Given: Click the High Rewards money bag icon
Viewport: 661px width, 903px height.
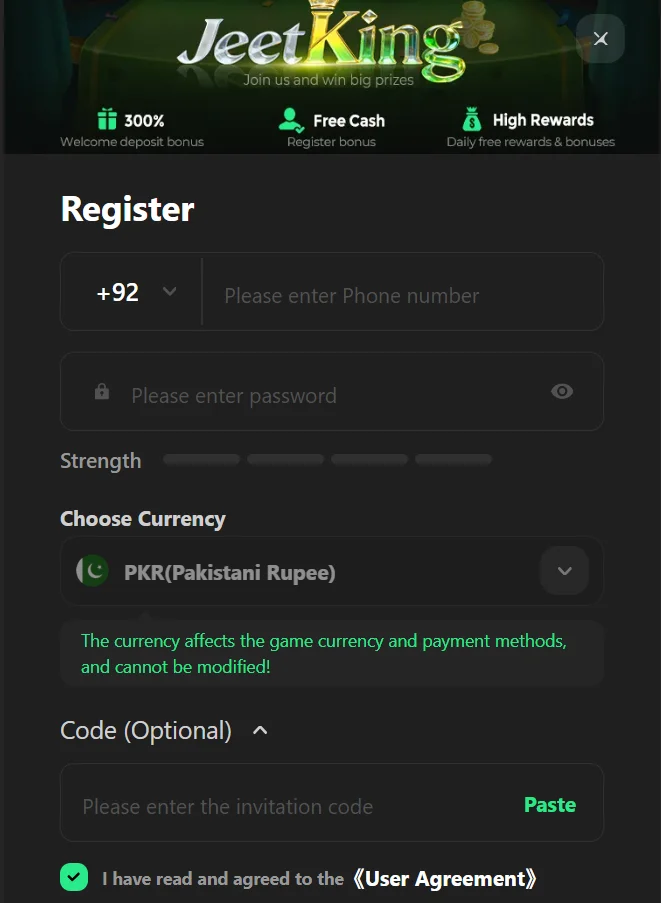Looking at the screenshot, I should click(472, 120).
